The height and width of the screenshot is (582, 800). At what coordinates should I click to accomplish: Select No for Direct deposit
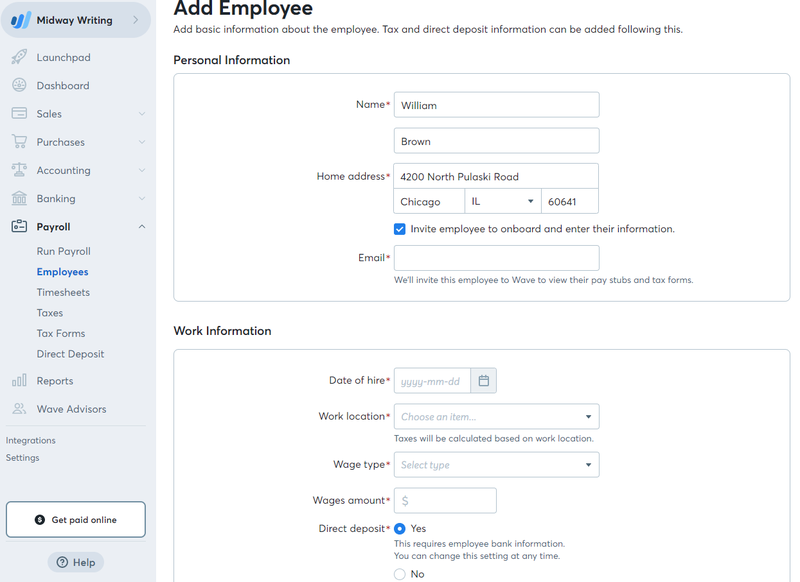coord(399,574)
